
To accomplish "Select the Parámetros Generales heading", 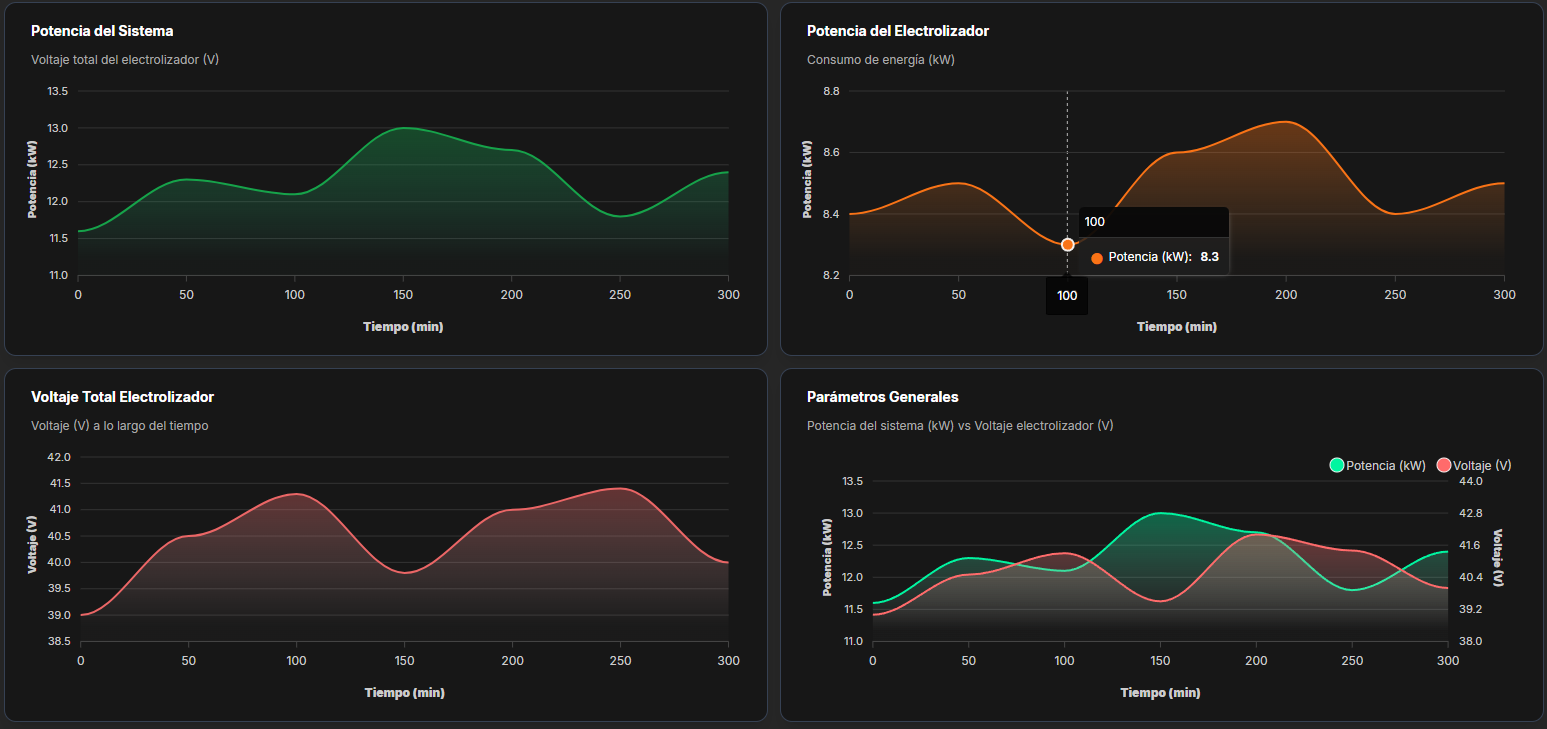I will tap(882, 397).
